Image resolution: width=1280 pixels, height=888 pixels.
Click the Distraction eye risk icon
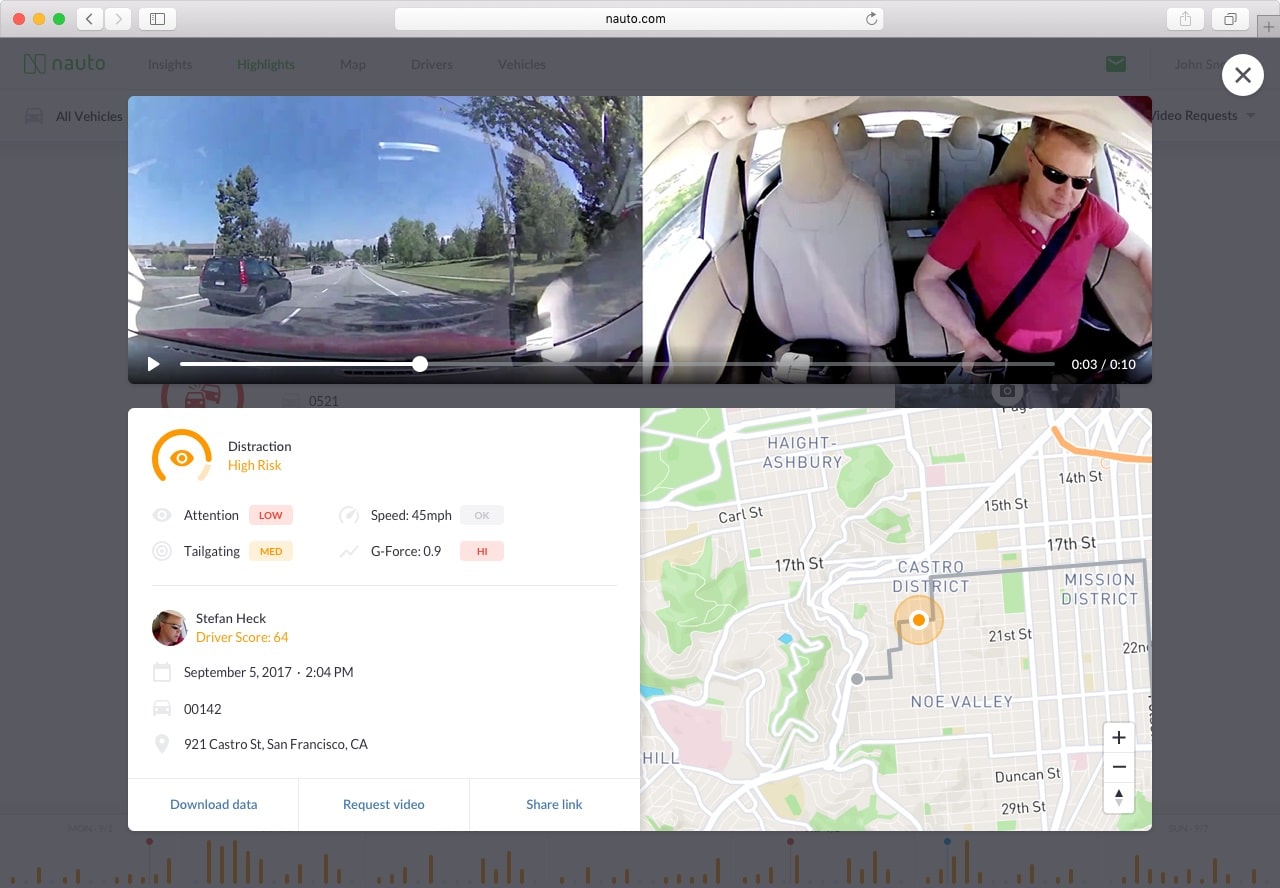click(x=181, y=458)
